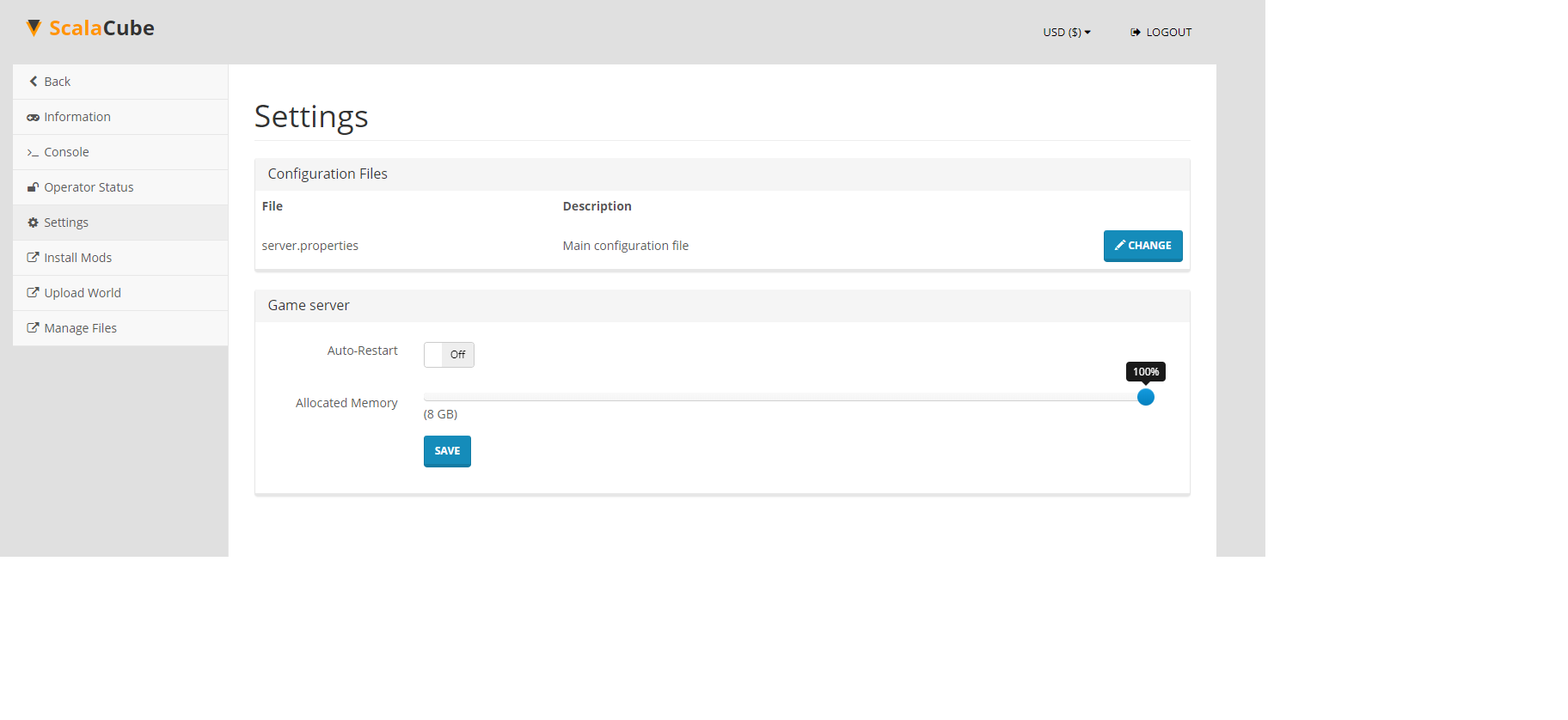Screen dimensions: 1568x720
Task: Click the Settings gear icon
Action: pyautogui.click(x=33, y=223)
